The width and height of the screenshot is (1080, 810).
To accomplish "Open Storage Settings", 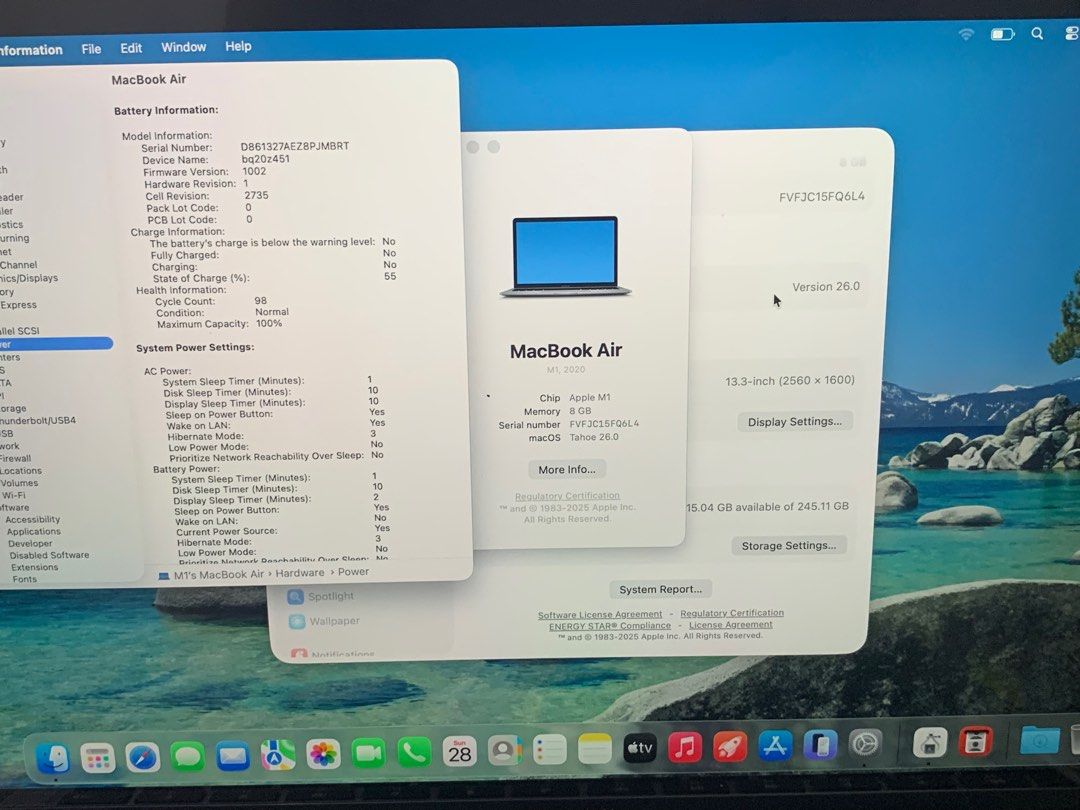I will 789,545.
